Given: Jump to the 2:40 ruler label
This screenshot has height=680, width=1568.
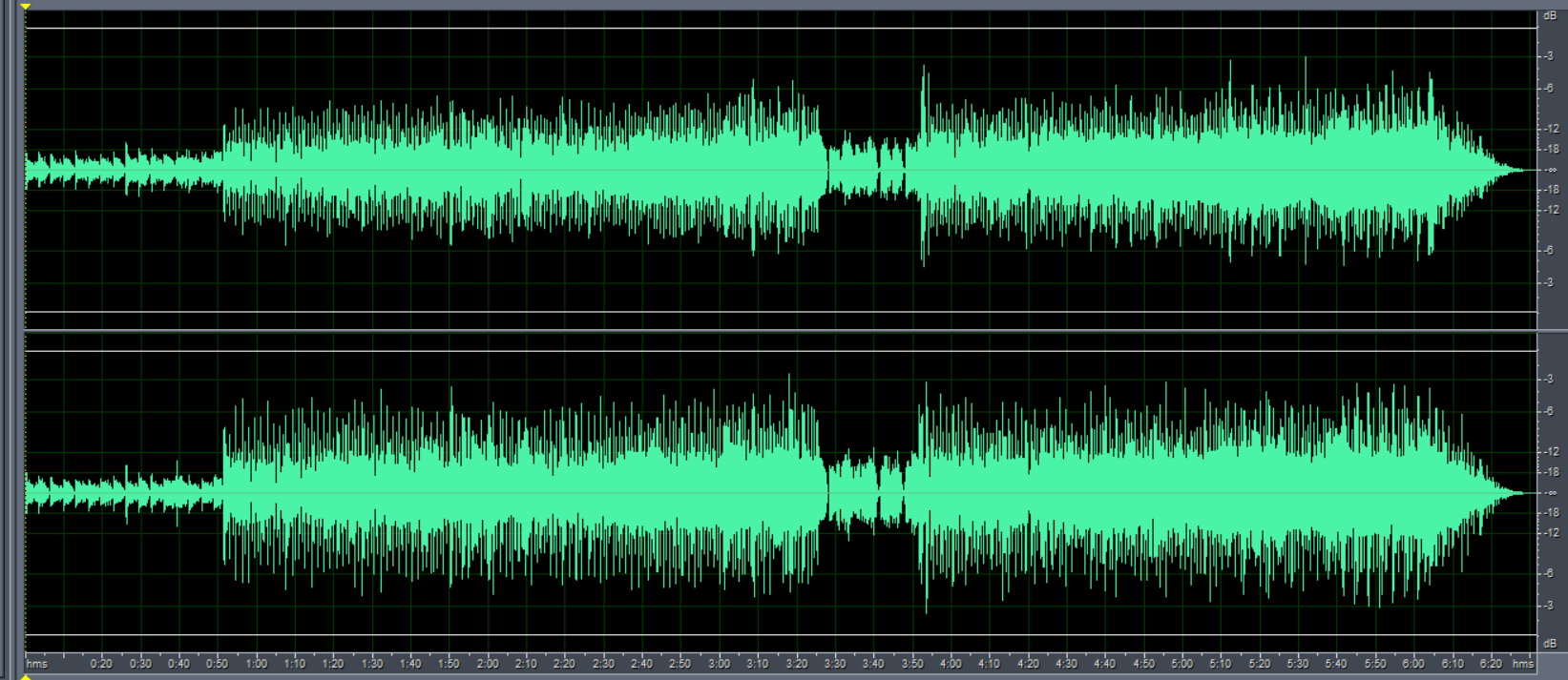Looking at the screenshot, I should tap(642, 664).
